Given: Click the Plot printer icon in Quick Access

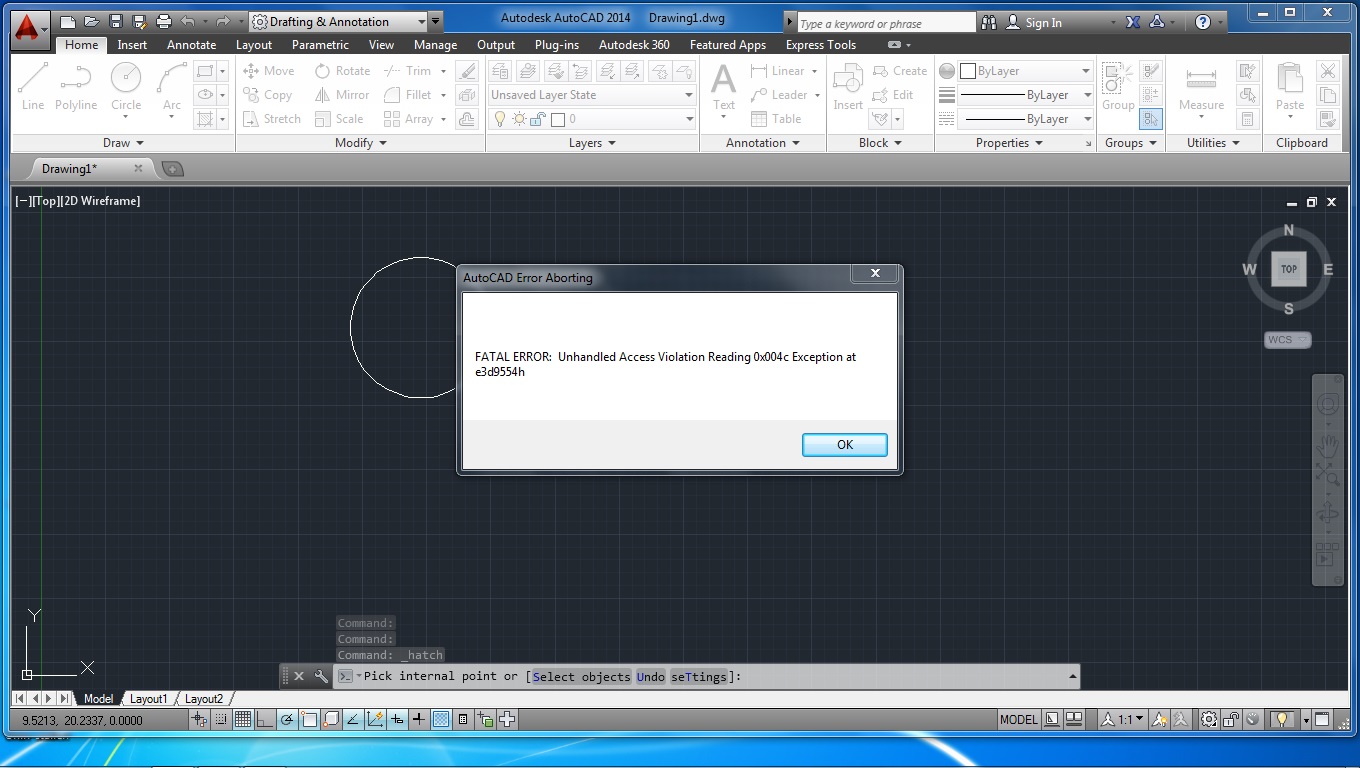Looking at the screenshot, I should 164,21.
